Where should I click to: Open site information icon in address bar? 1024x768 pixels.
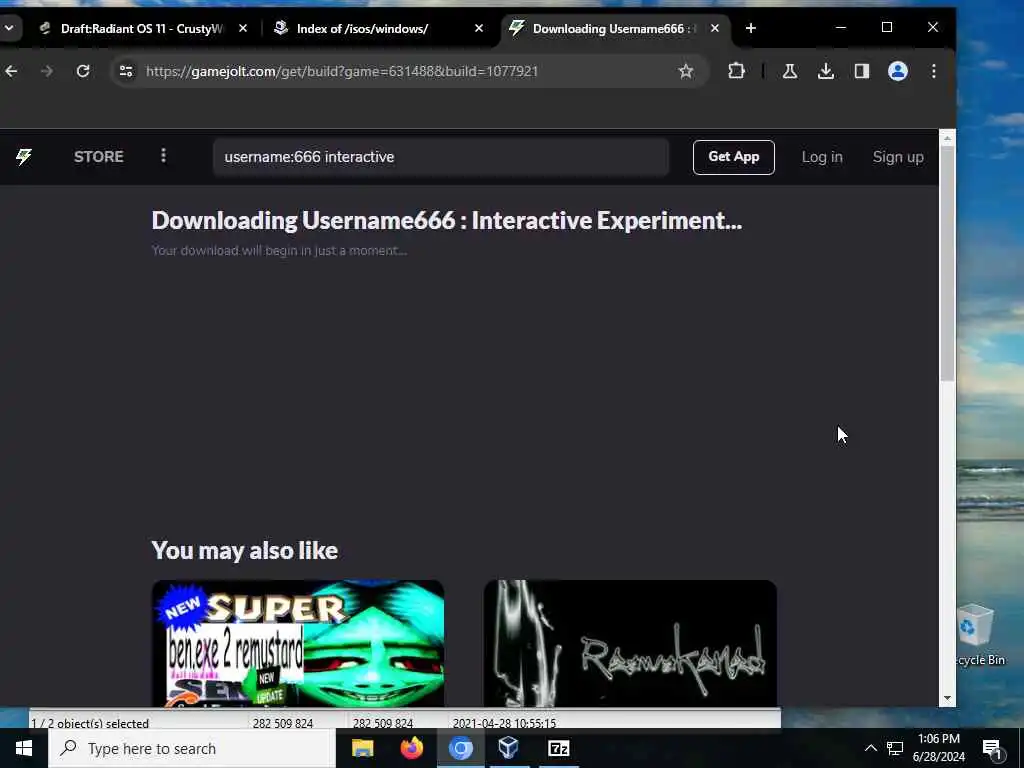tap(126, 71)
